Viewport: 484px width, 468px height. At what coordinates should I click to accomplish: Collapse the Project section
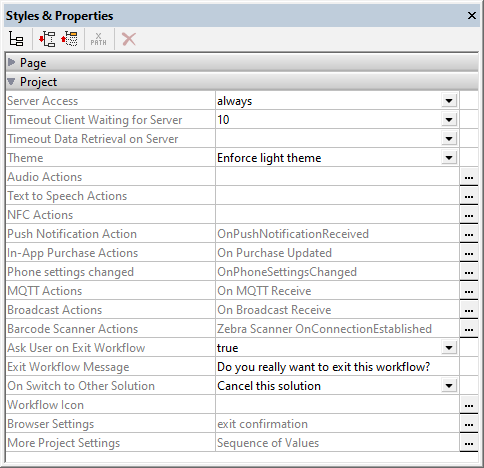point(12,81)
